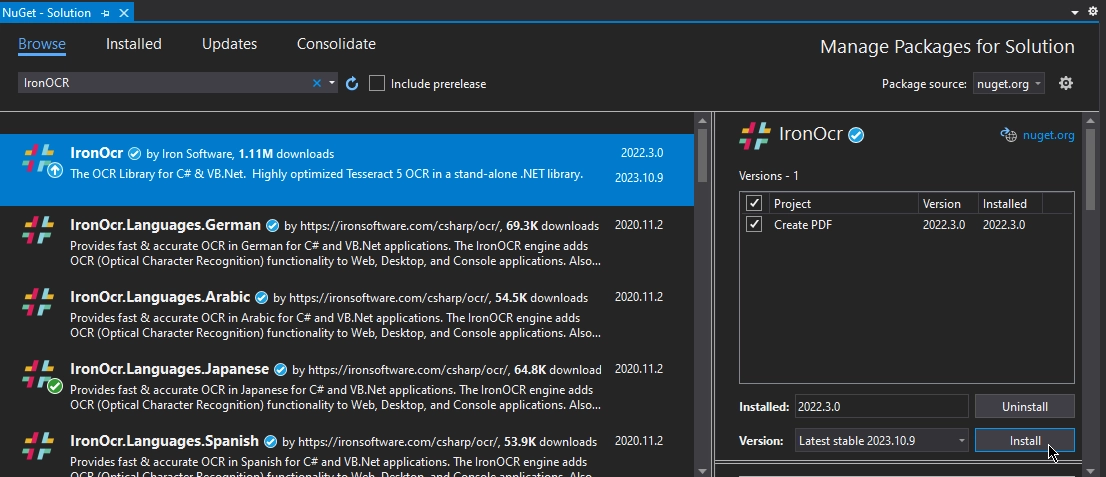Click the IronOcr.Languages.Japanese package icon
Image resolution: width=1106 pixels, height=477 pixels.
pyautogui.click(x=39, y=375)
